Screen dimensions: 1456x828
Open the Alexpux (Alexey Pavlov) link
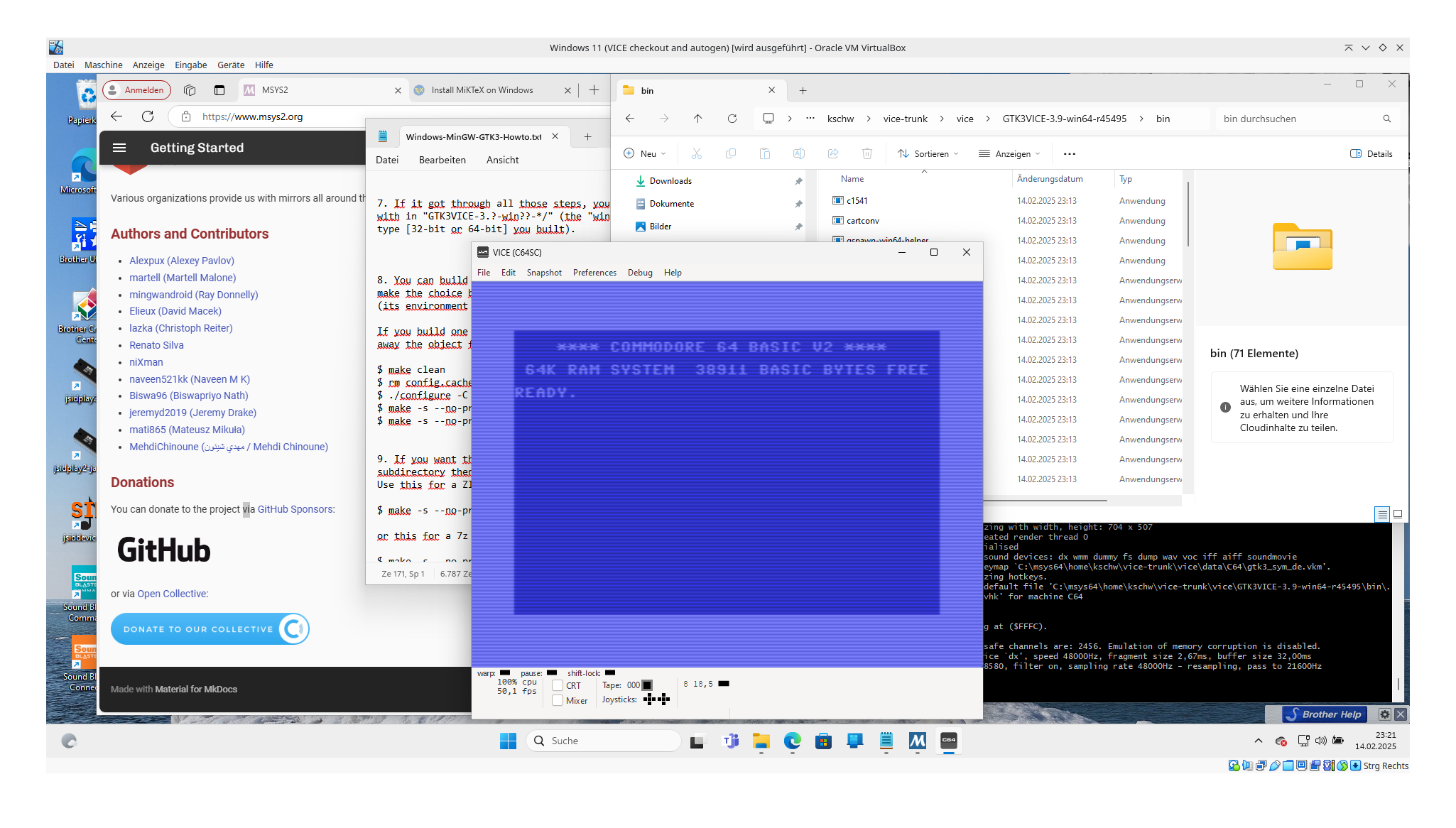point(182,261)
